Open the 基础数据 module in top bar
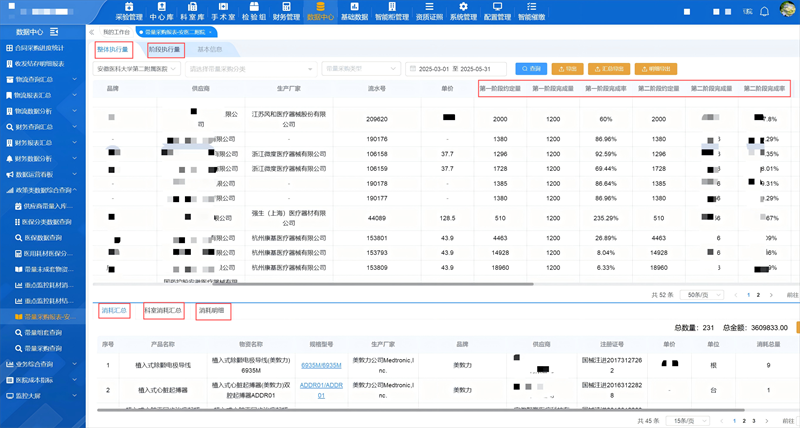 click(x=354, y=11)
